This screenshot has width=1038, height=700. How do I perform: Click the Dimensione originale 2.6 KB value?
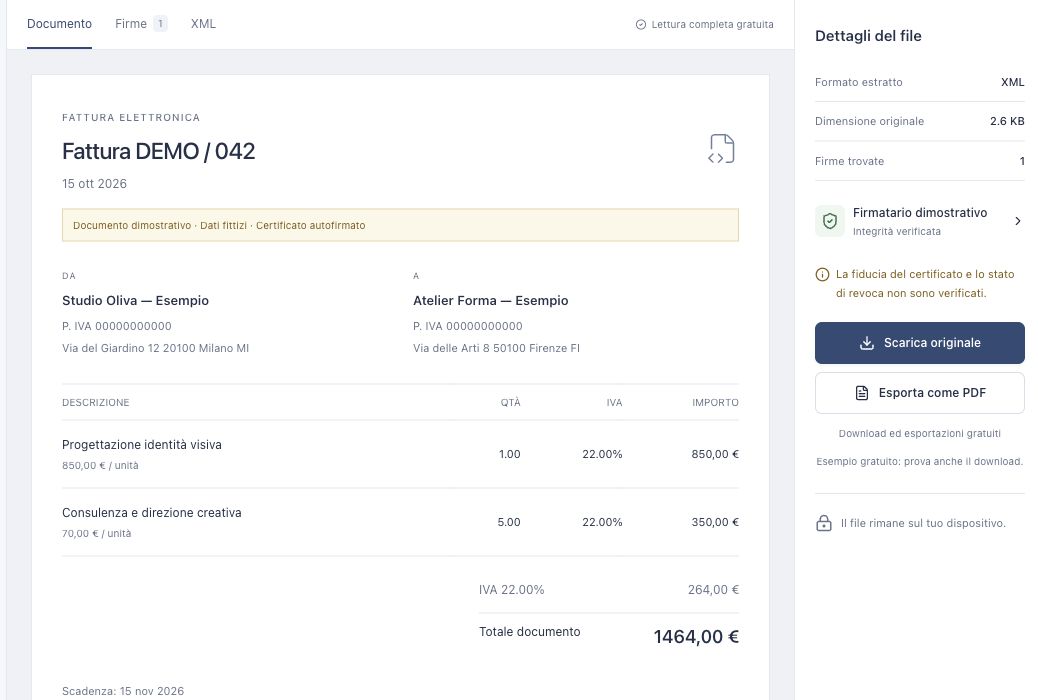pyautogui.click(x=1007, y=121)
